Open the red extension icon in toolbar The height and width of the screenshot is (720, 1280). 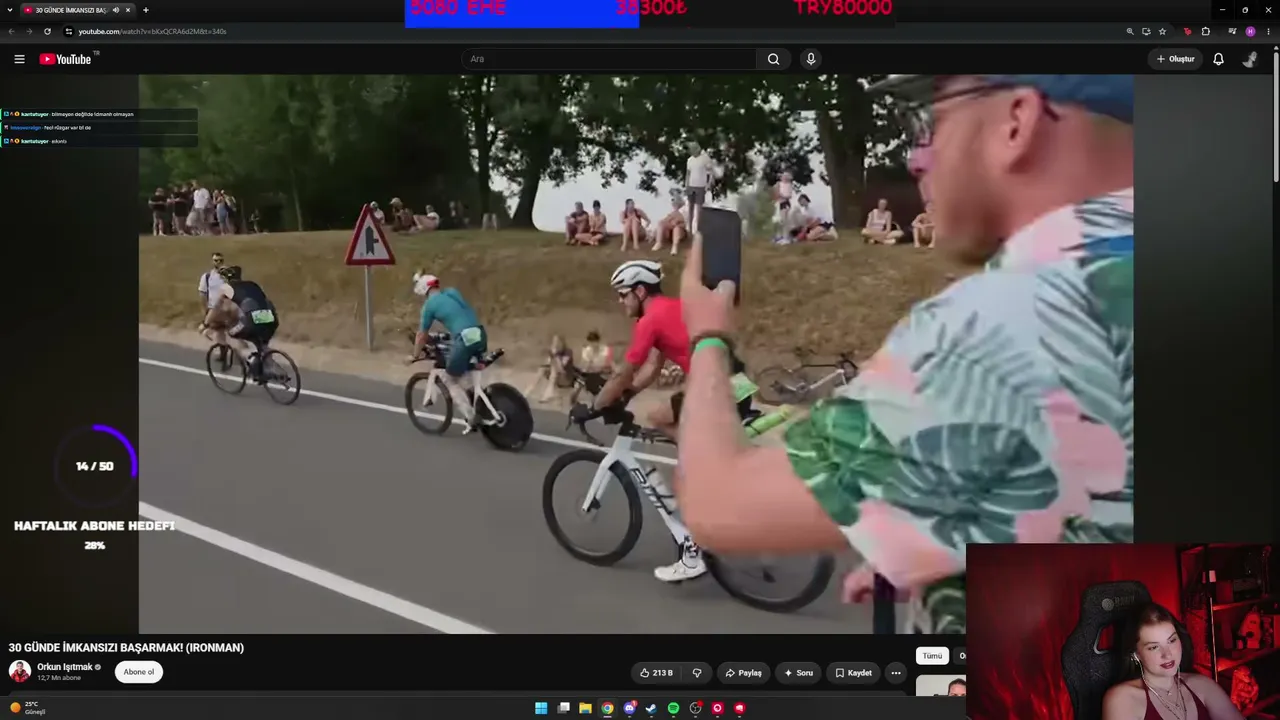1188,31
